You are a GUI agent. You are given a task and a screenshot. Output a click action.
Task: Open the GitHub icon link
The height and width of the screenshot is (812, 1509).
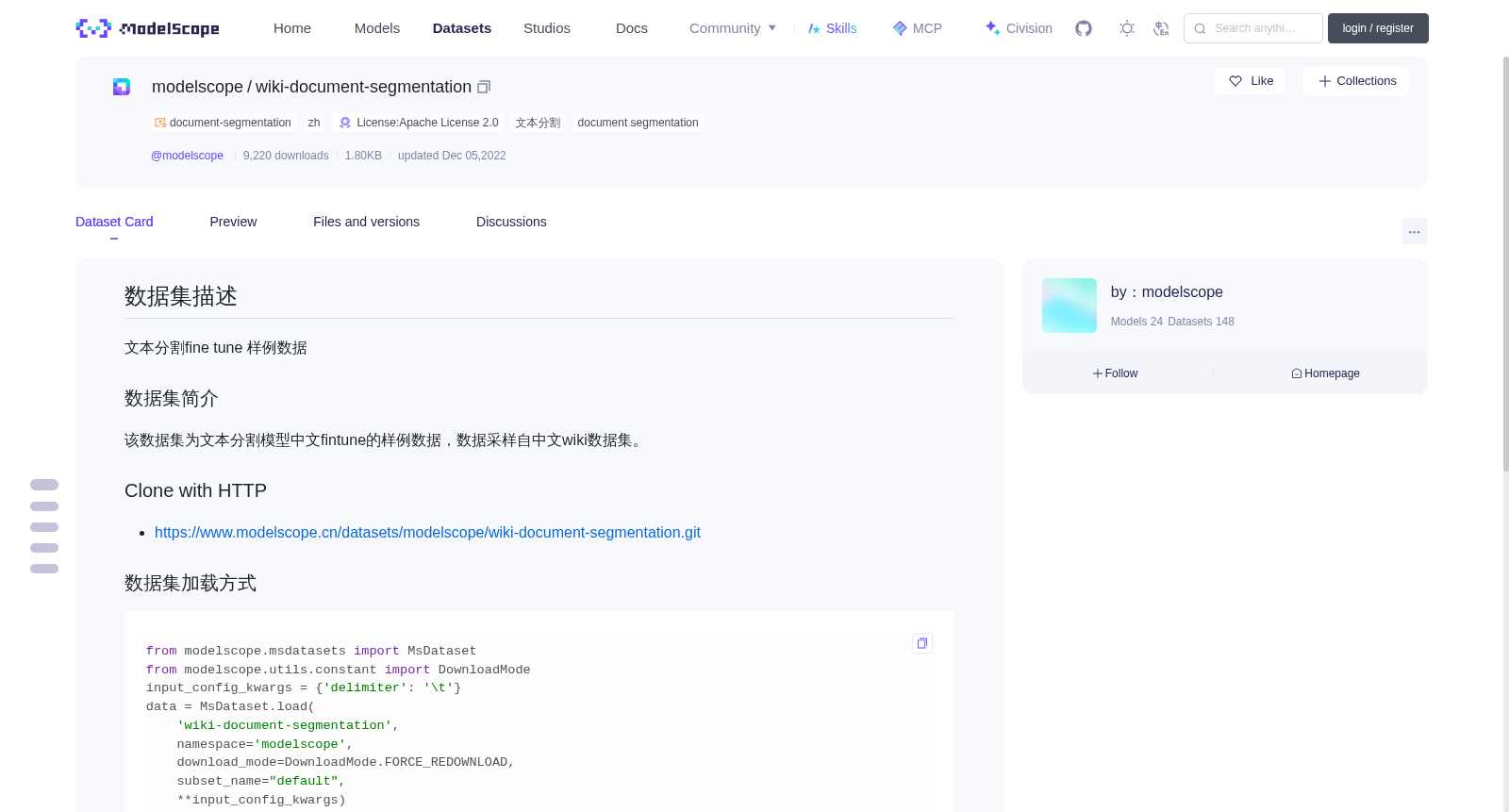pyautogui.click(x=1084, y=28)
